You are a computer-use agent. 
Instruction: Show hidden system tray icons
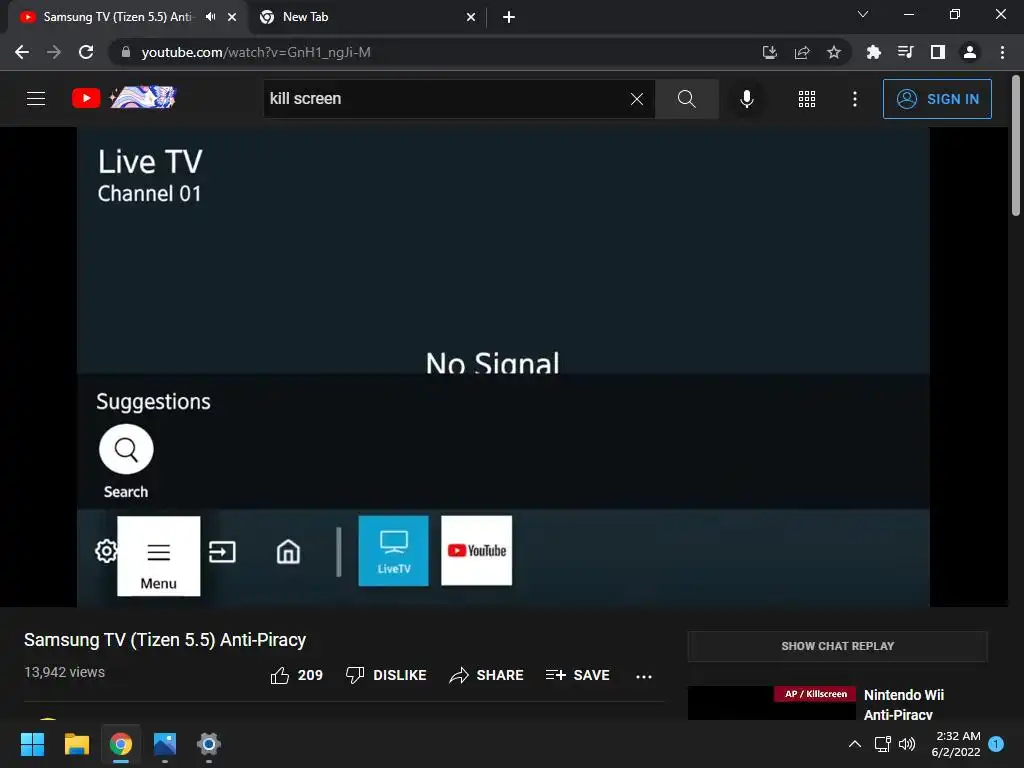(x=855, y=744)
